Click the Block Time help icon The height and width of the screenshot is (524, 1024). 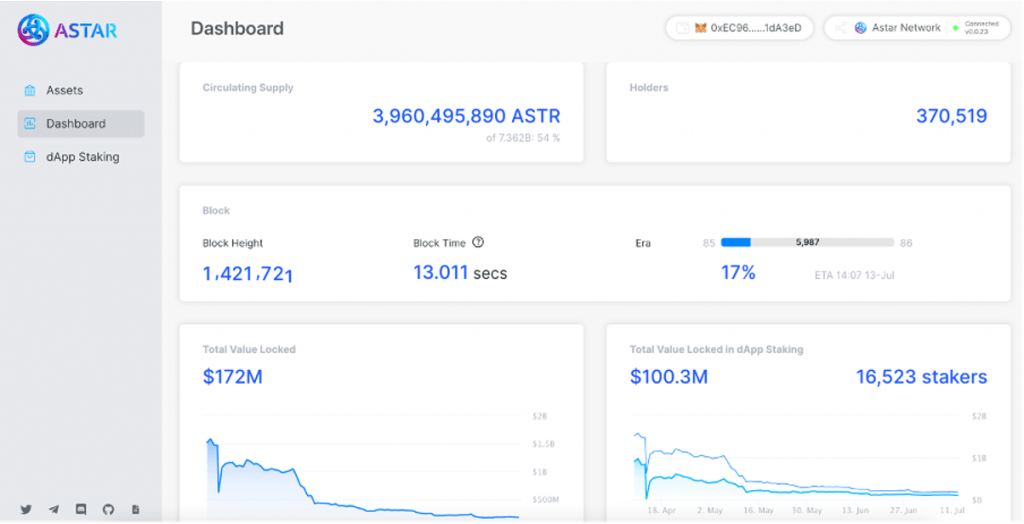[478, 243]
